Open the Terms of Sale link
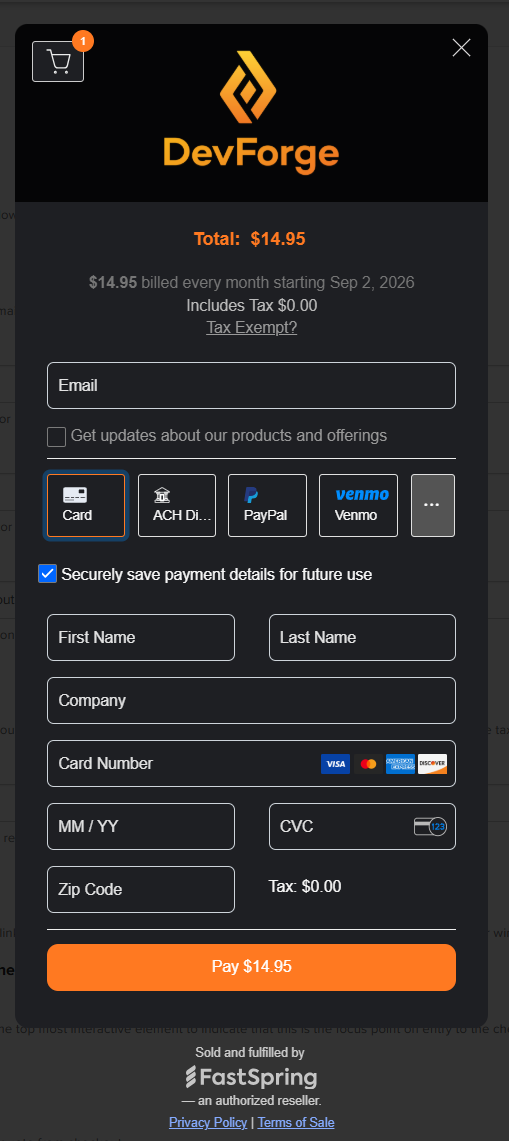This screenshot has width=509, height=1141. [296, 1122]
